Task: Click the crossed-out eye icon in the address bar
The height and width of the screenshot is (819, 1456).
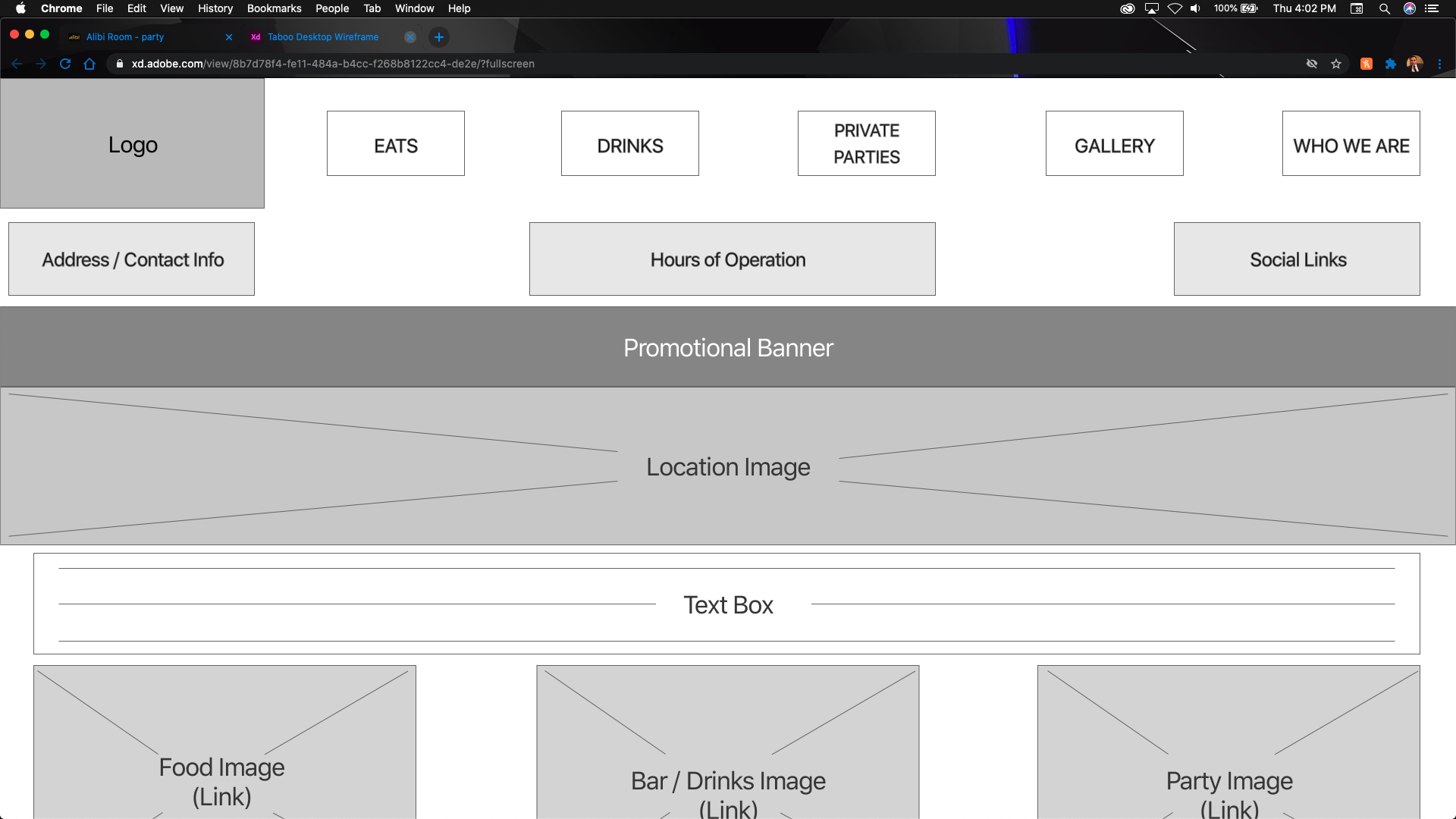Action: tap(1312, 64)
